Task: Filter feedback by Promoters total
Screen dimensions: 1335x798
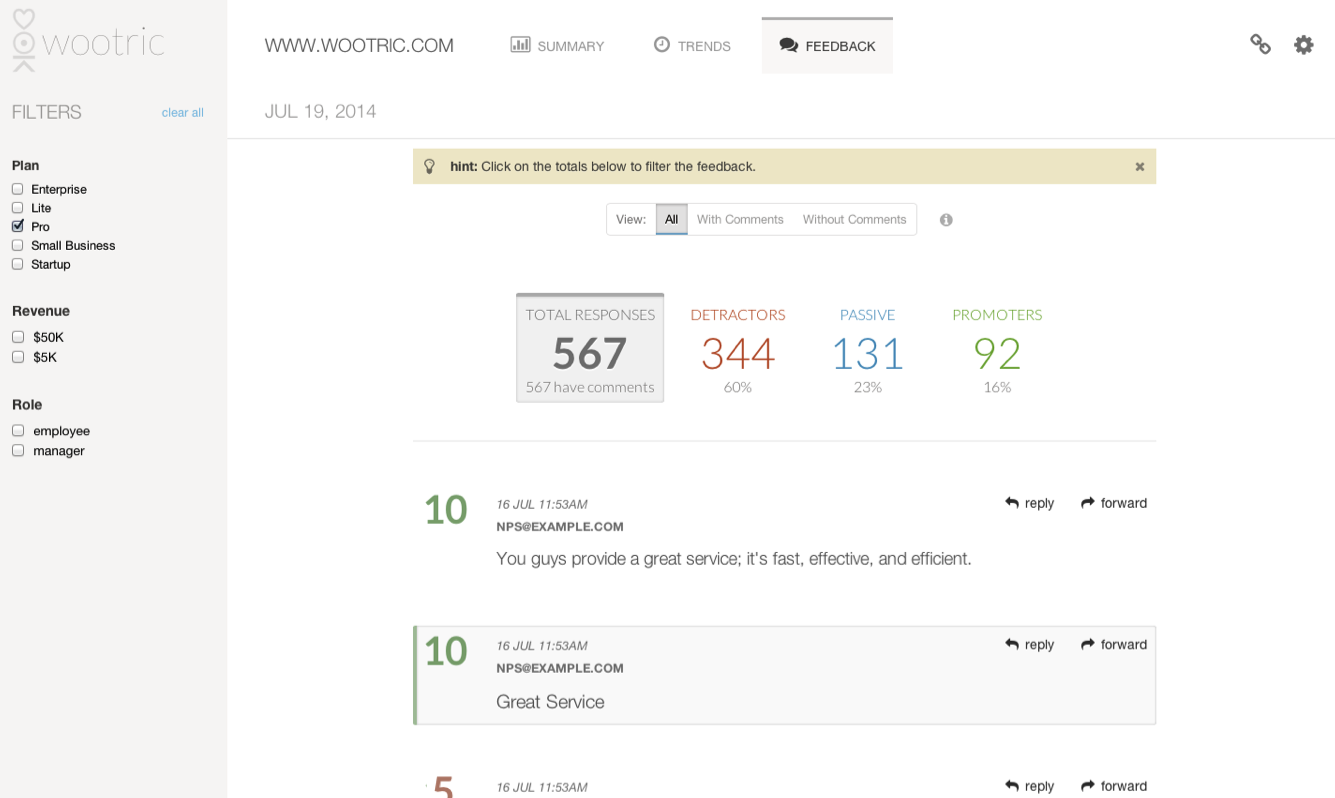Action: [997, 350]
